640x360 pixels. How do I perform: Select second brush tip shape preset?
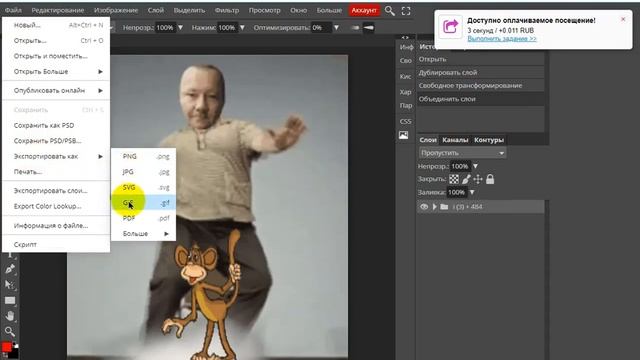pyautogui.click(x=369, y=28)
